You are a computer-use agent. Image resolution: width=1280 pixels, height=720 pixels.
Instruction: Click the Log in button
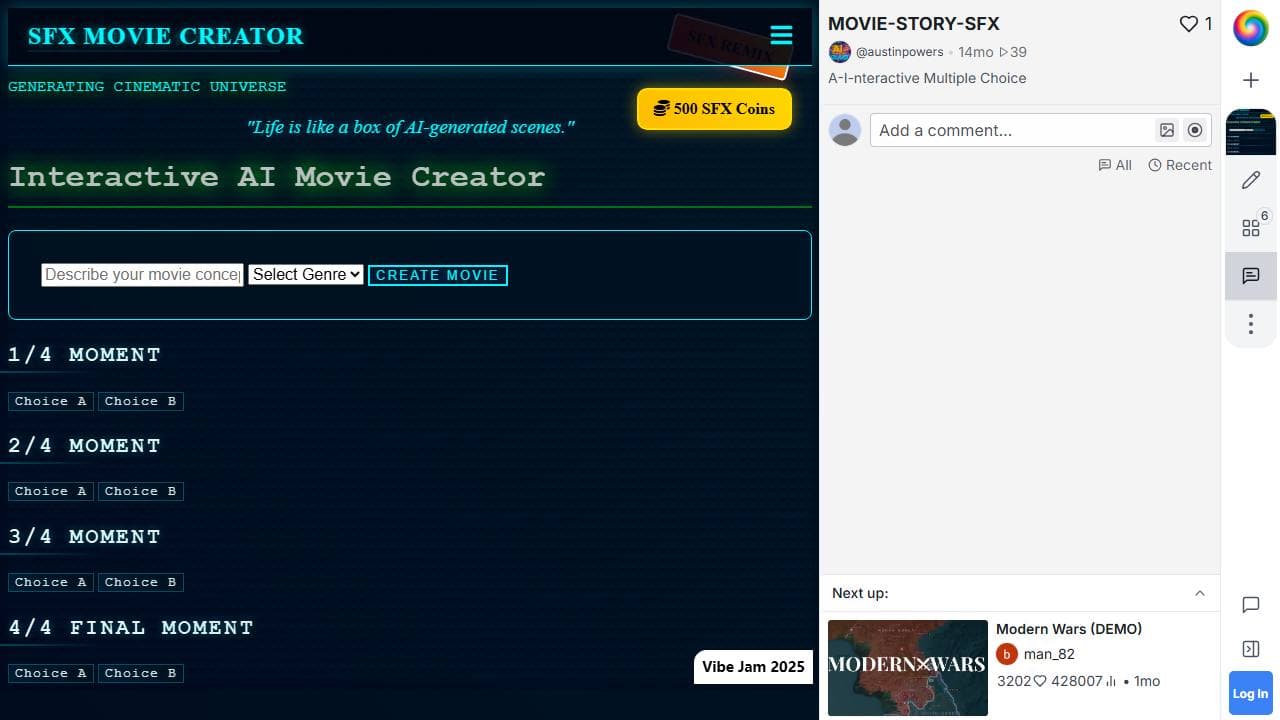tap(1250, 694)
